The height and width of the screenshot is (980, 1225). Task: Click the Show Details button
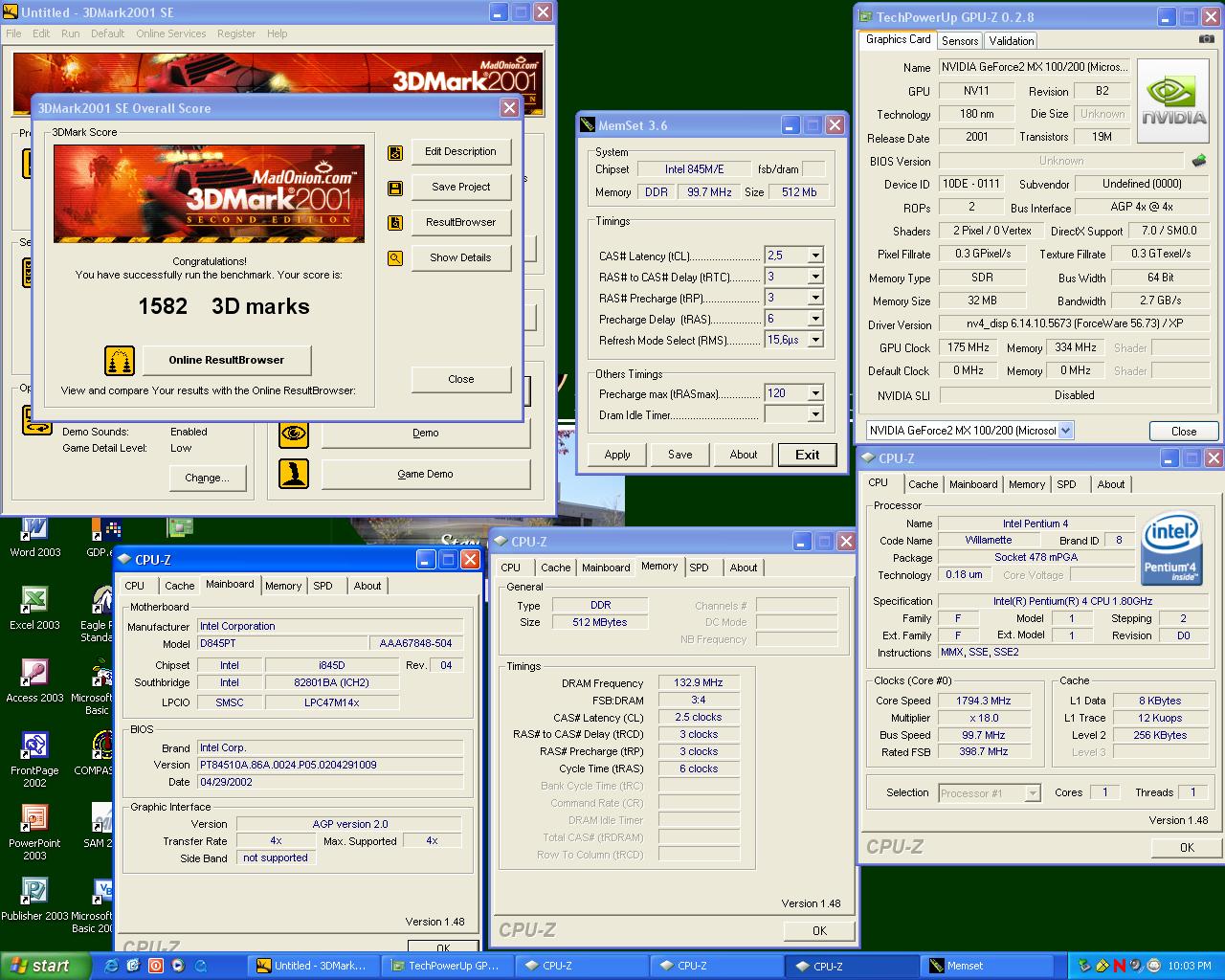tap(460, 257)
